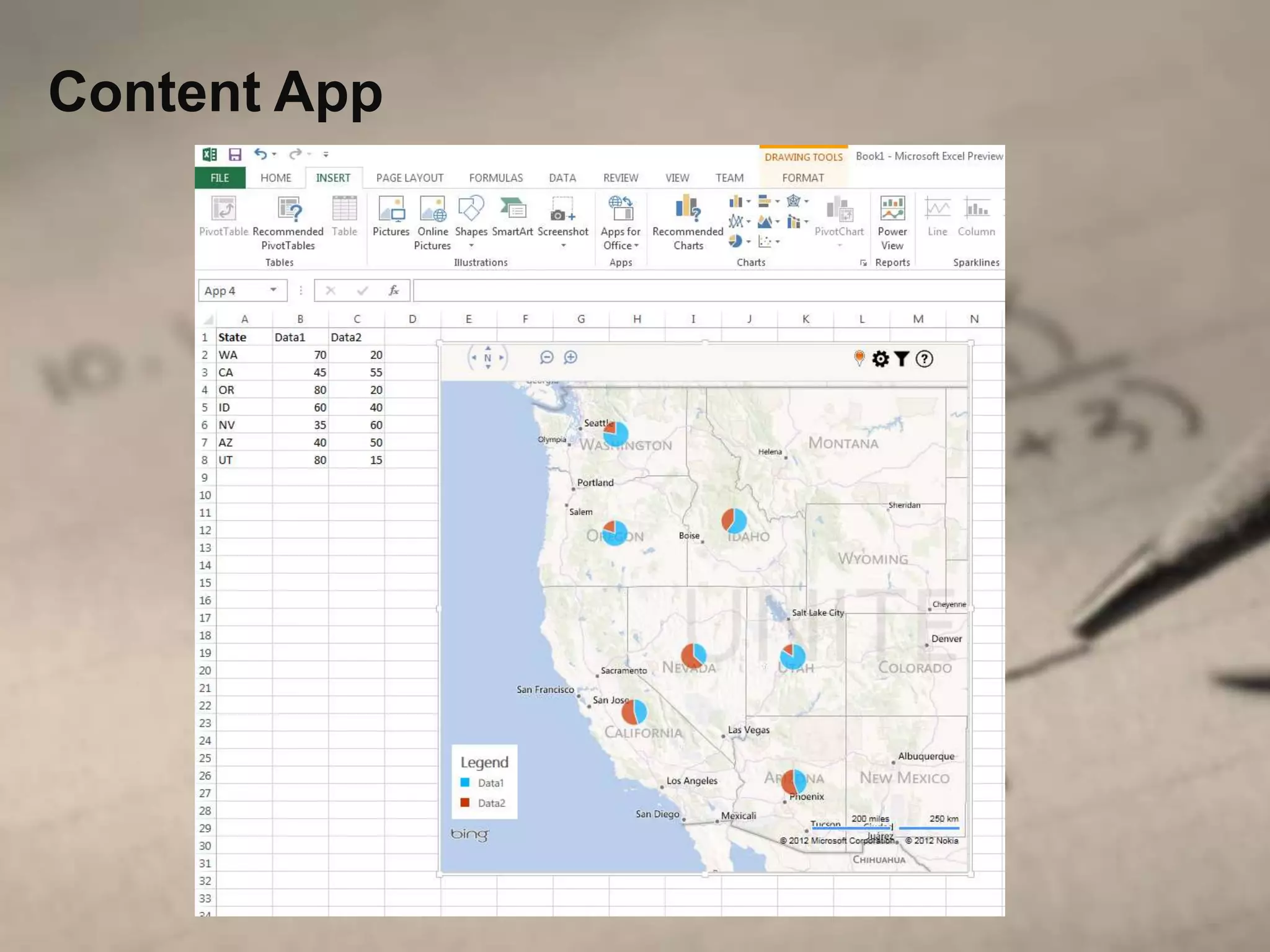
Task: Select the cell containing UT
Action: [x=244, y=460]
